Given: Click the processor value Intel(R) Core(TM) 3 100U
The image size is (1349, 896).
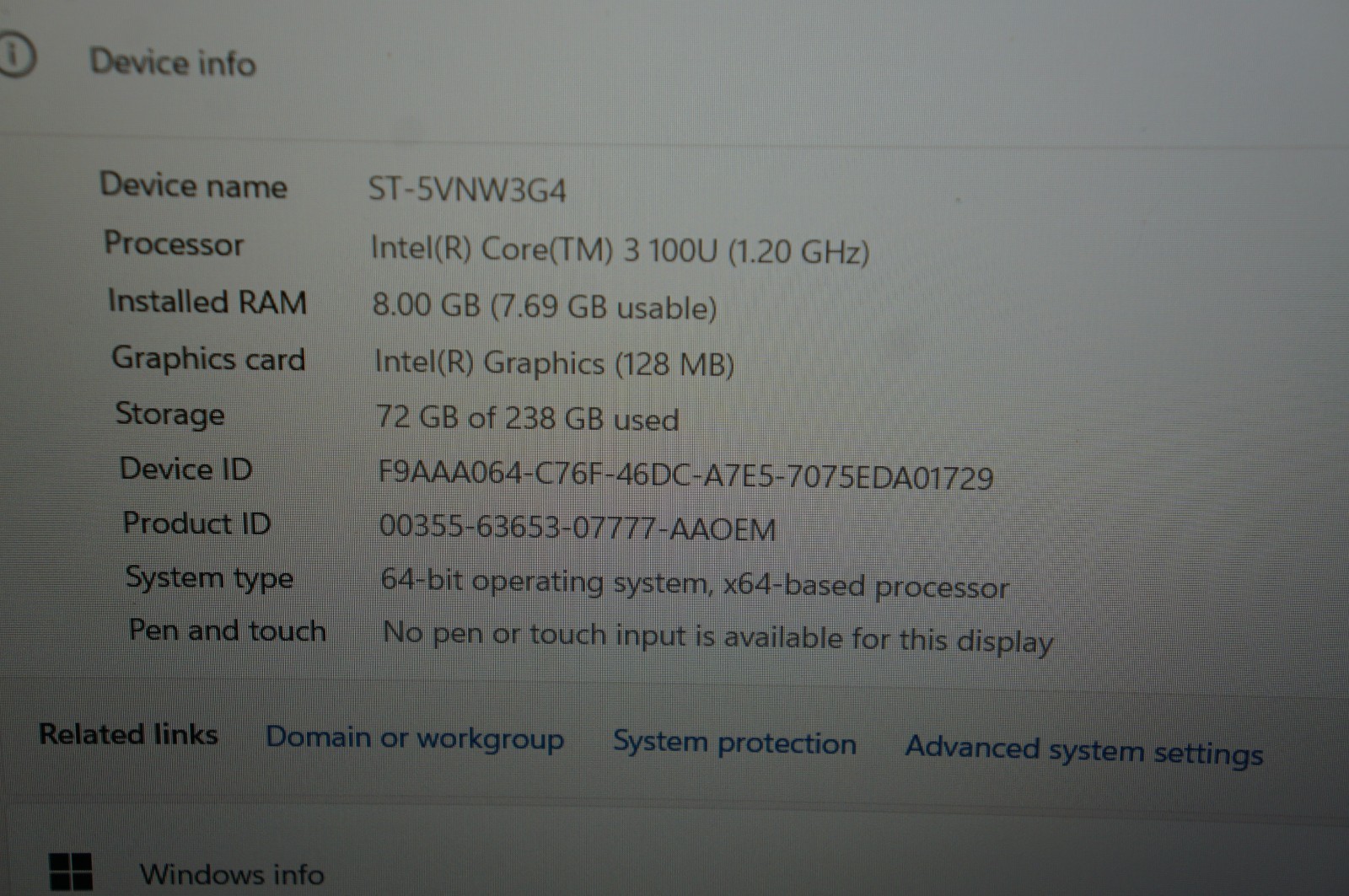Looking at the screenshot, I should click(x=620, y=250).
